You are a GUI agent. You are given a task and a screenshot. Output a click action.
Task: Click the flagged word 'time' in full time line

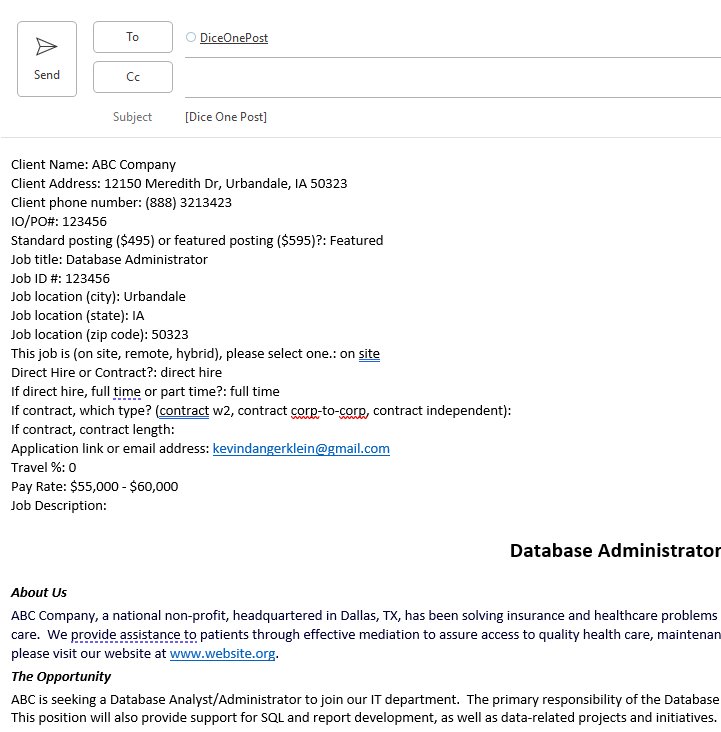(127, 392)
